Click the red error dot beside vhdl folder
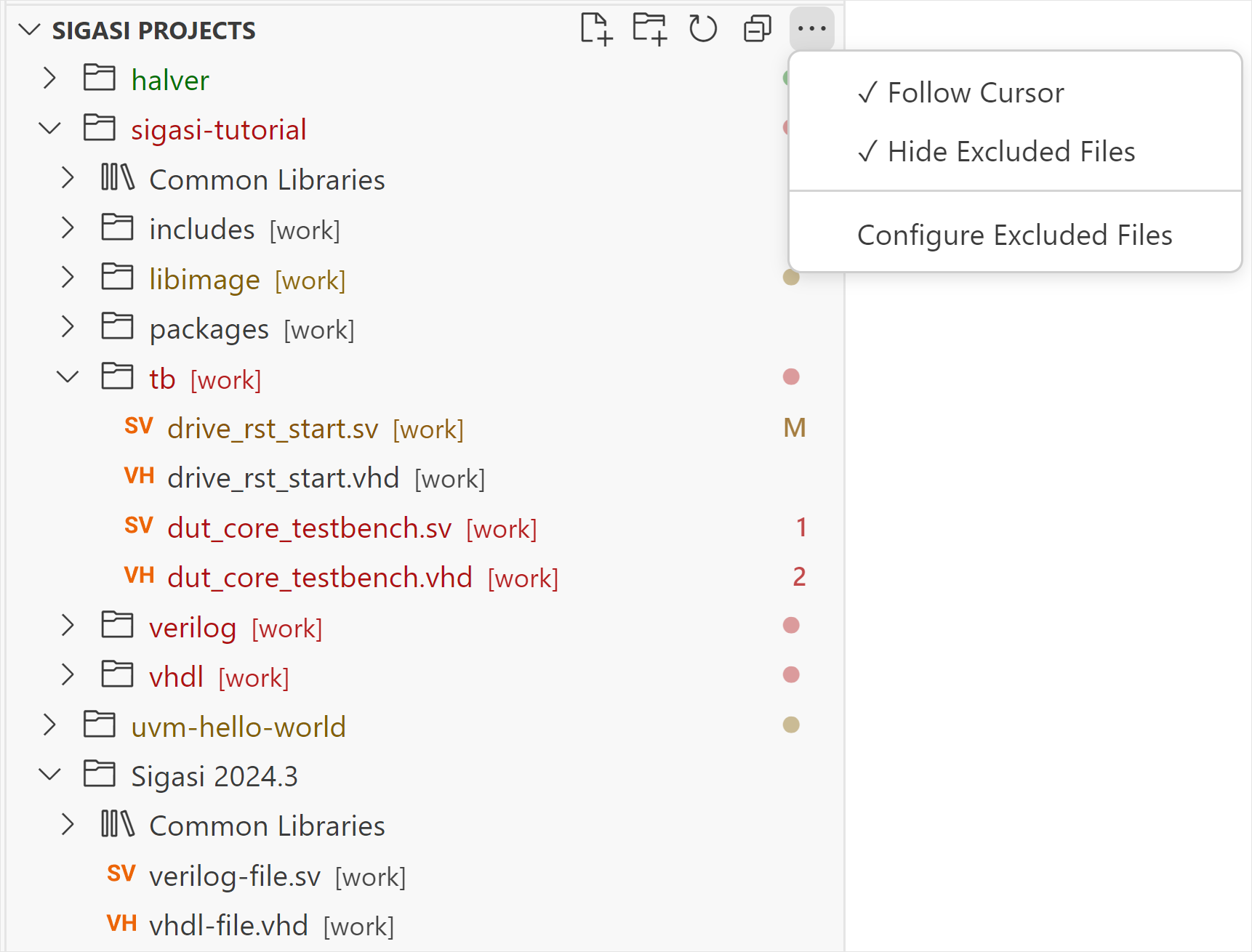 click(x=791, y=675)
